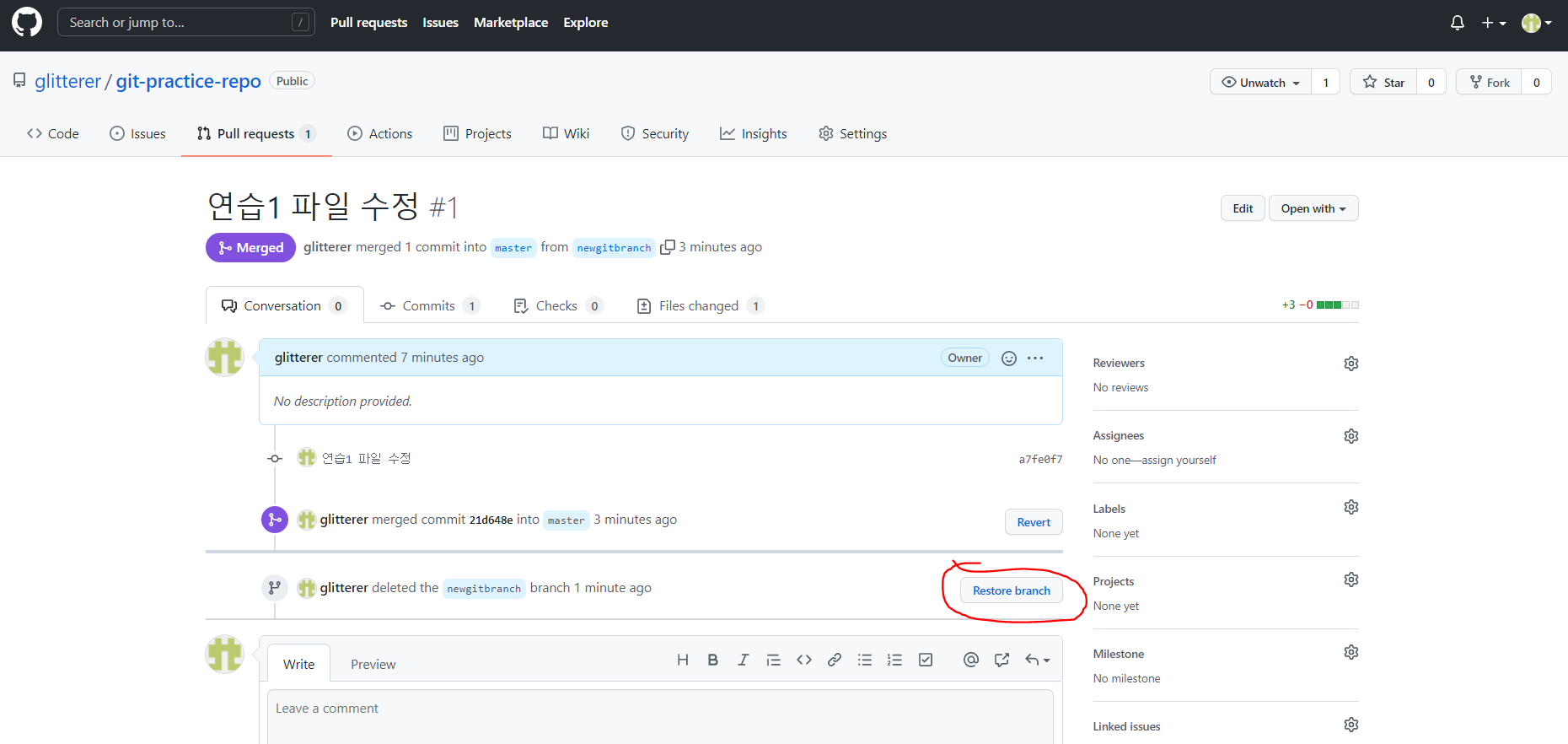Open the Code tab
The height and width of the screenshot is (744, 1568).
tap(53, 133)
